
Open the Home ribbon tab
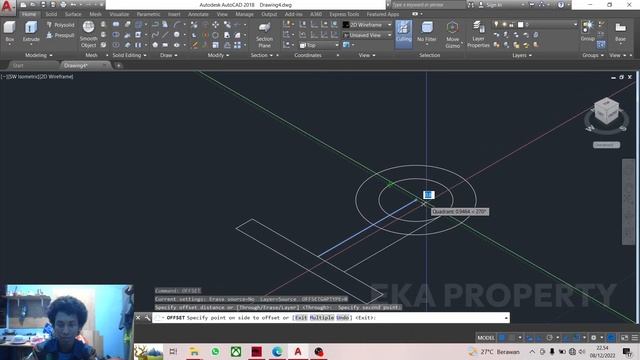[29, 14]
